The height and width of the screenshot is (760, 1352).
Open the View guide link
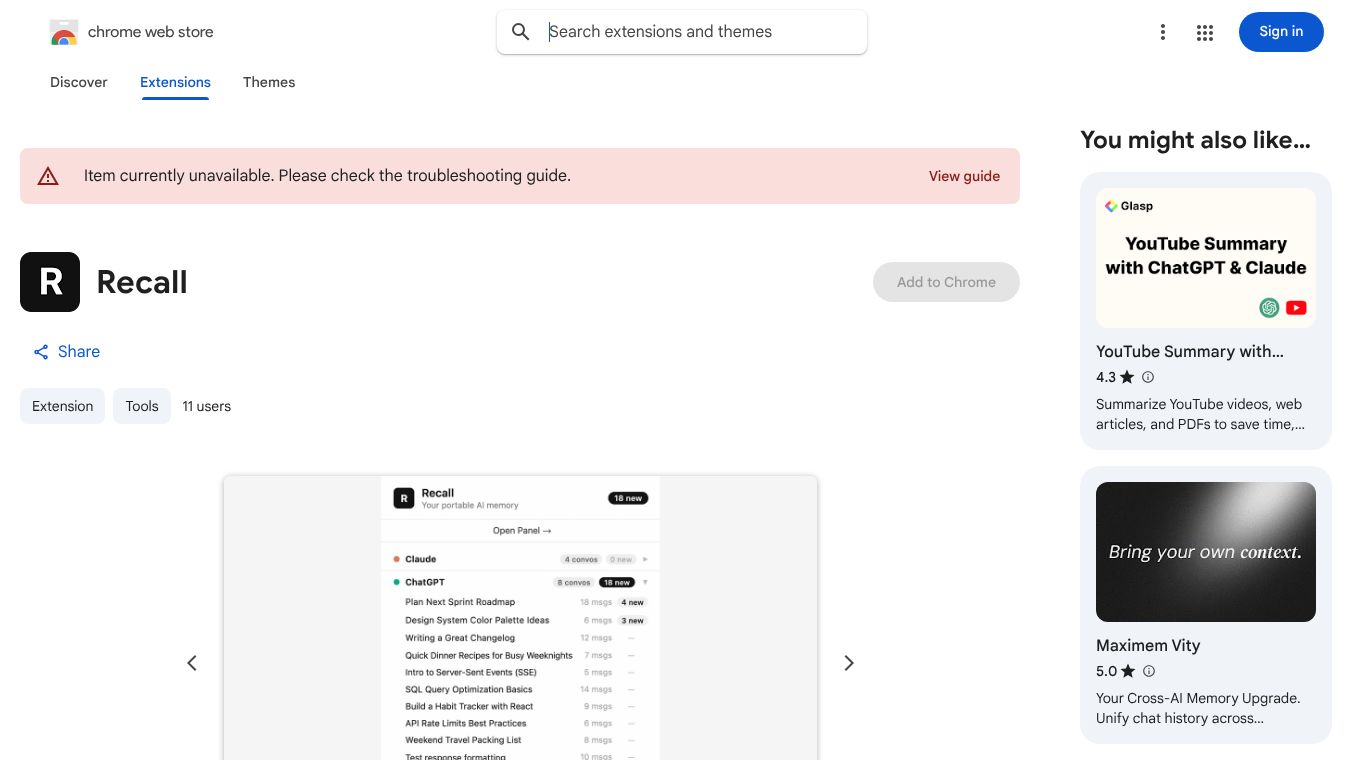[x=964, y=176]
